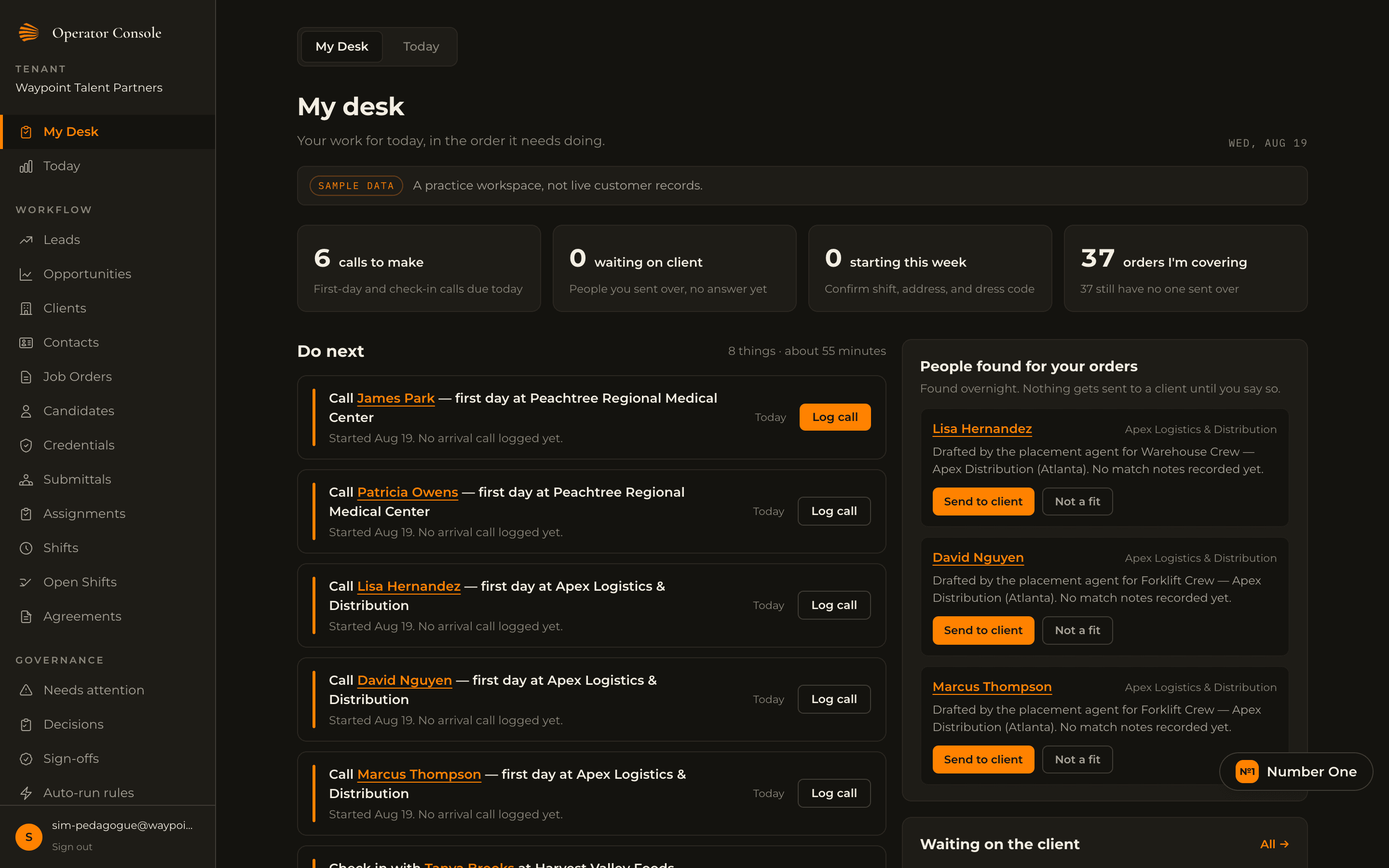This screenshot has width=1389, height=868.
Task: Click the Submittals icon
Action: 26,480
